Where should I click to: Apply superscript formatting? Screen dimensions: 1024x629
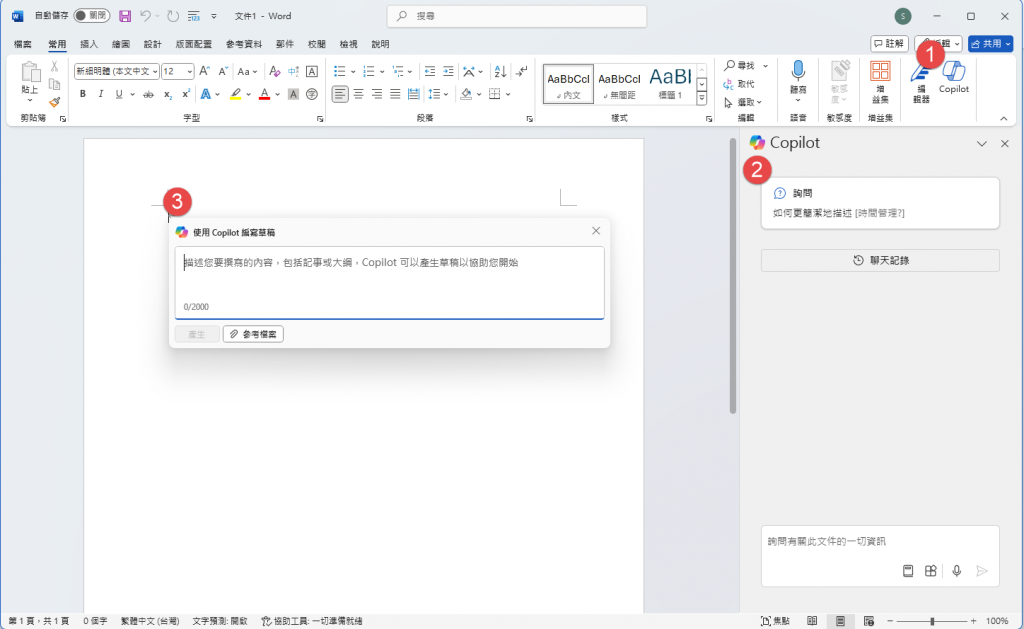tap(186, 94)
